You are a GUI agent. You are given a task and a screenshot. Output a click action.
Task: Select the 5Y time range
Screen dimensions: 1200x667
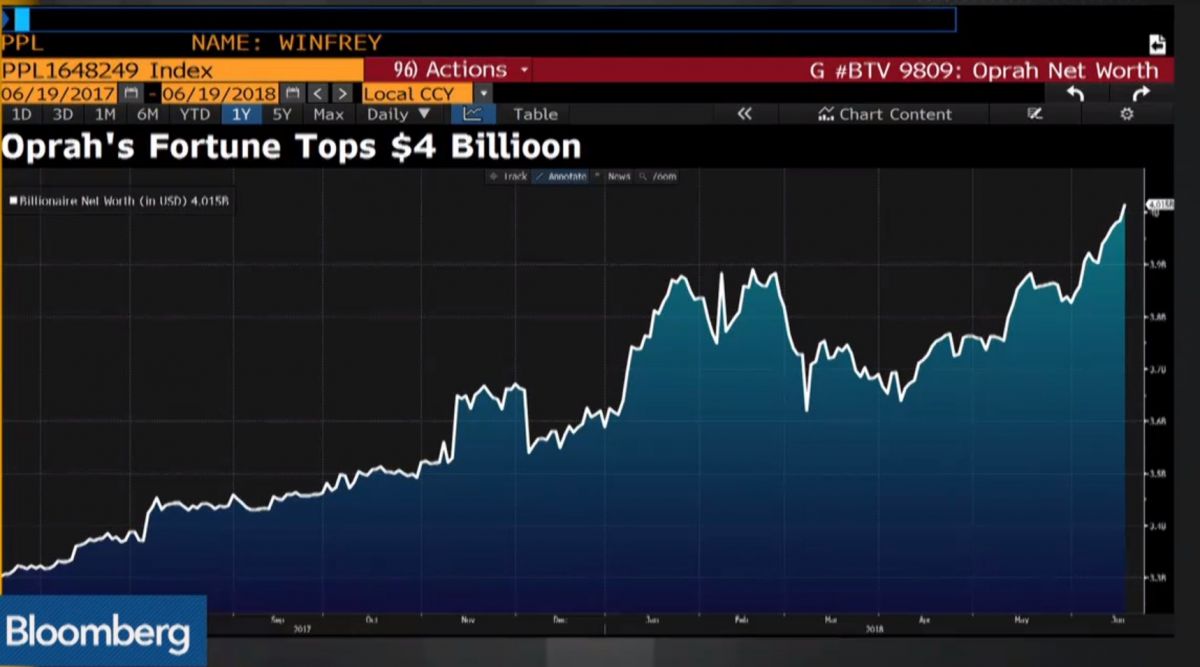(x=282, y=114)
